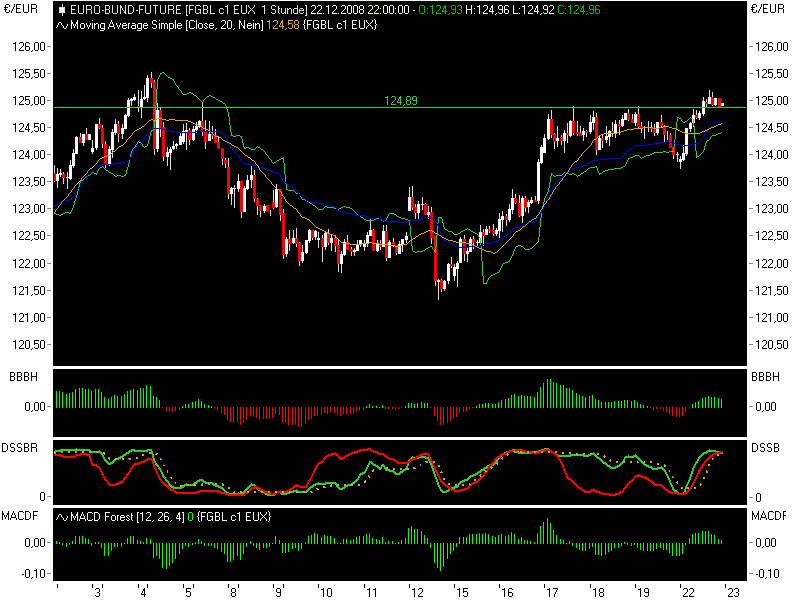Viewport: 800px width, 600px height.
Task: Click the '16 date marker on time axis
Action: [x=506, y=592]
